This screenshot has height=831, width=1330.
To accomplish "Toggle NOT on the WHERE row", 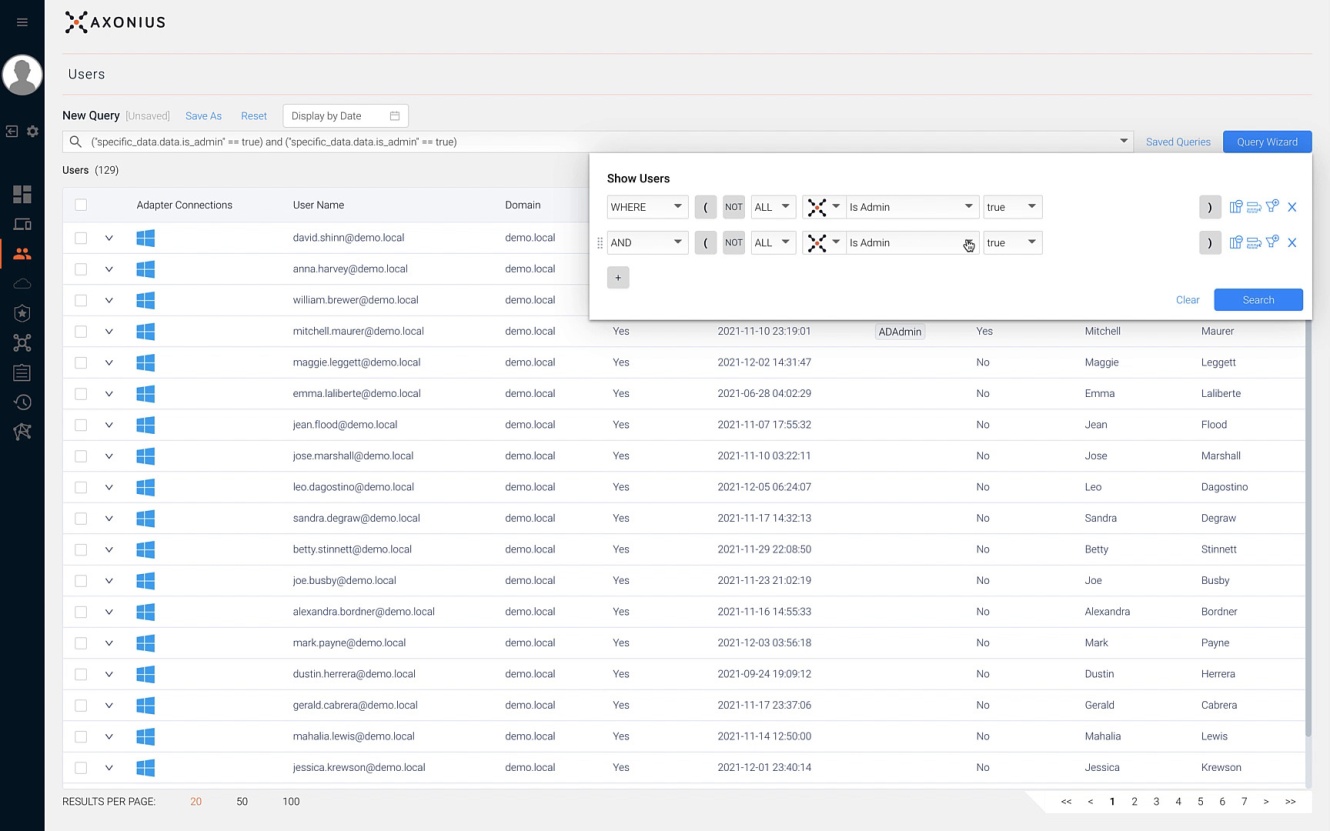I will [734, 207].
